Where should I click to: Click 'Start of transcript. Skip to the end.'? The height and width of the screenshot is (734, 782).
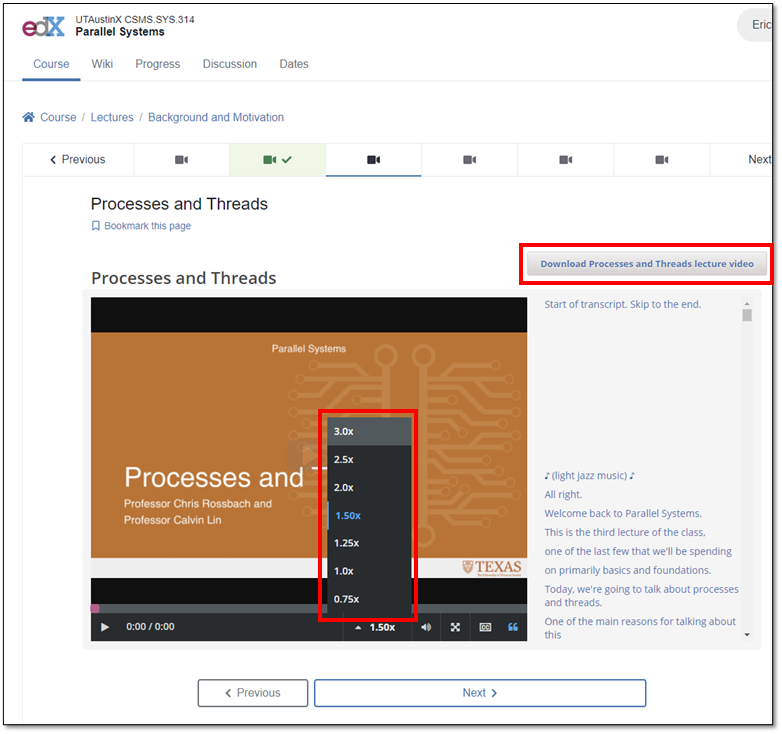point(622,304)
